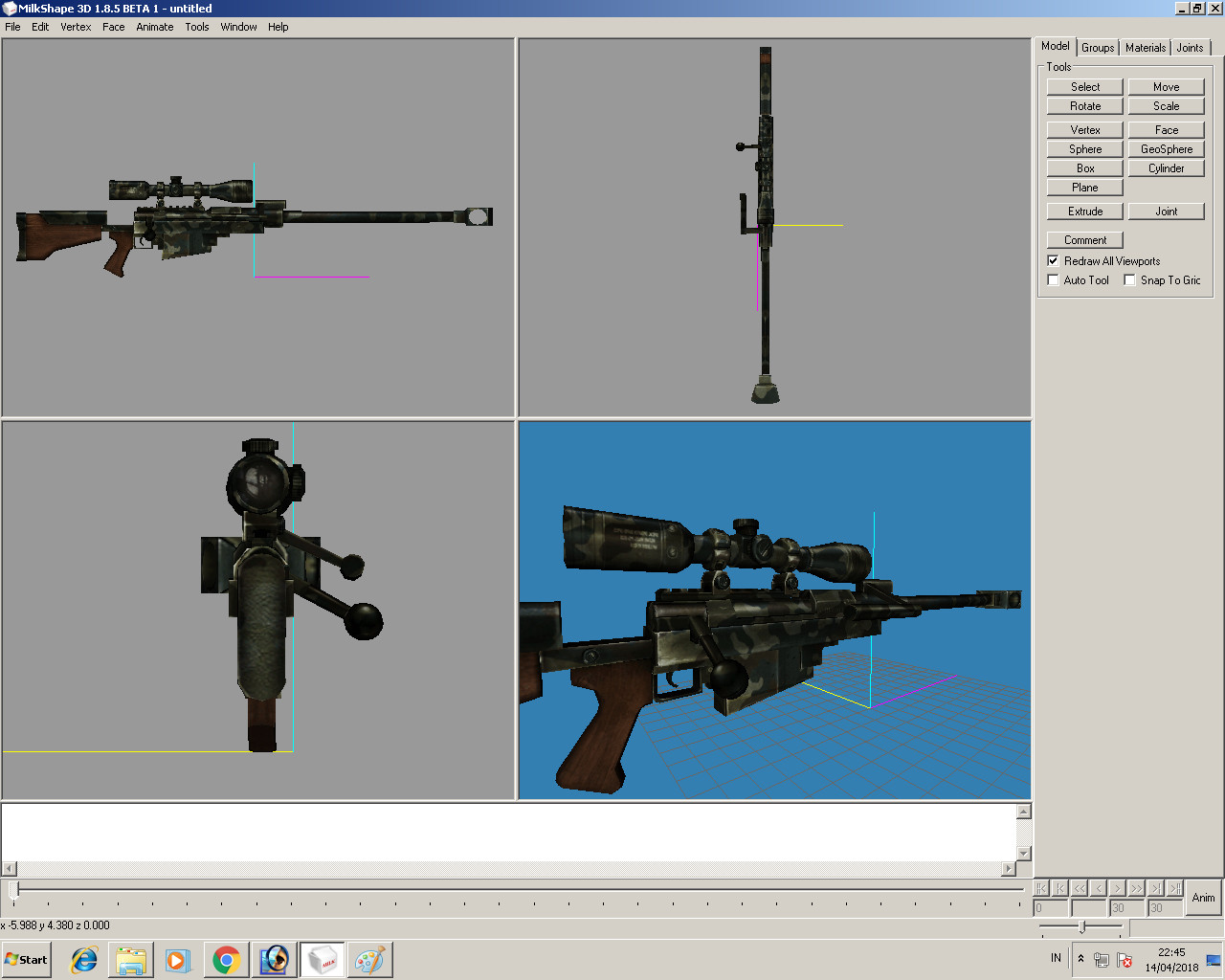
Task: Select the Sphere primitive tool
Action: click(x=1084, y=148)
